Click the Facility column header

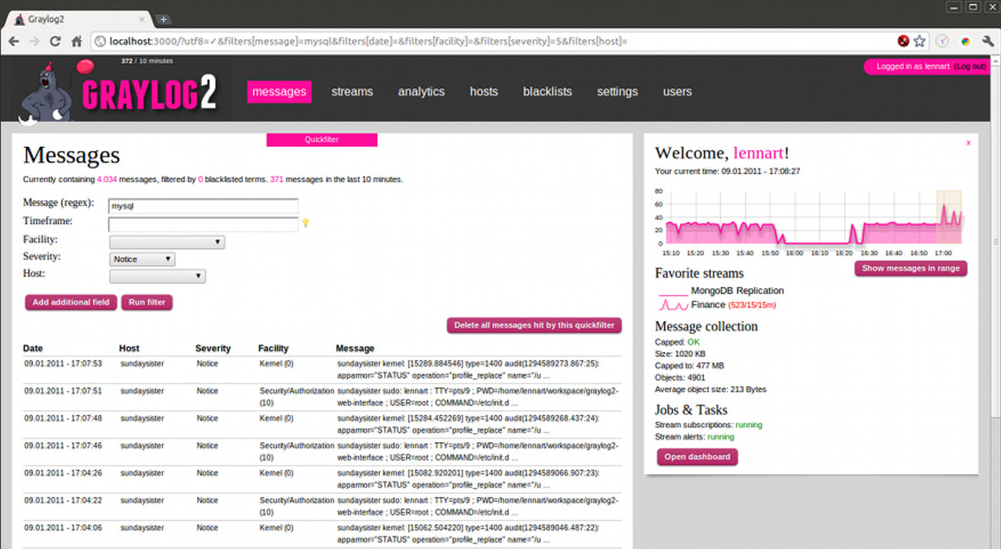pos(273,349)
